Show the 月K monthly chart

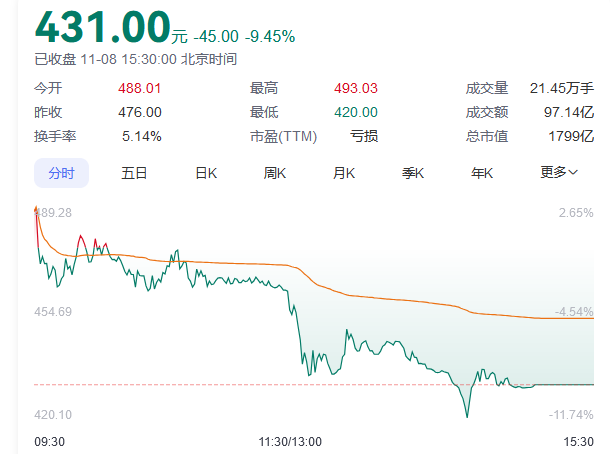point(344,173)
